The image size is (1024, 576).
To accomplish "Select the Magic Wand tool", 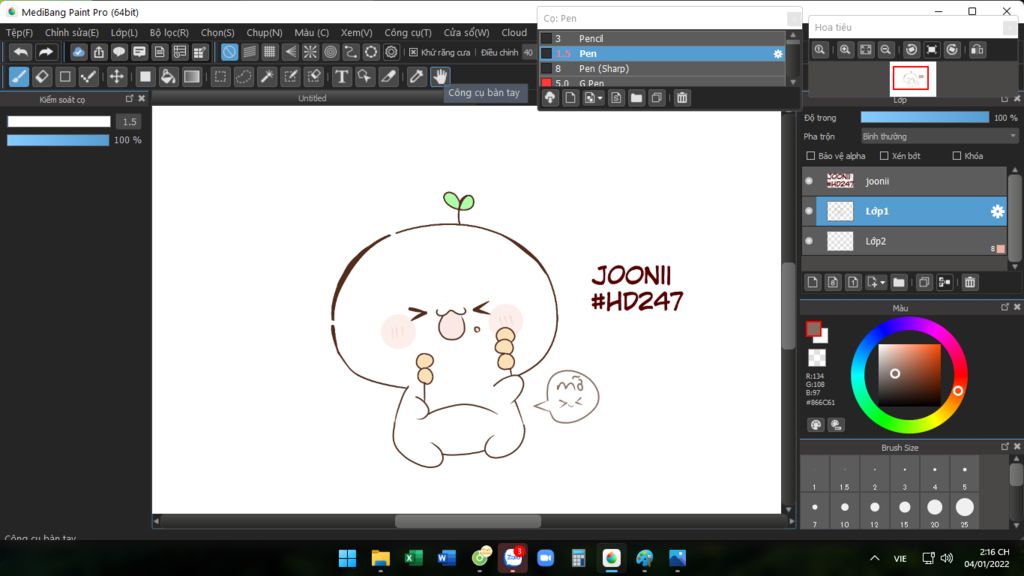I will pyautogui.click(x=266, y=76).
